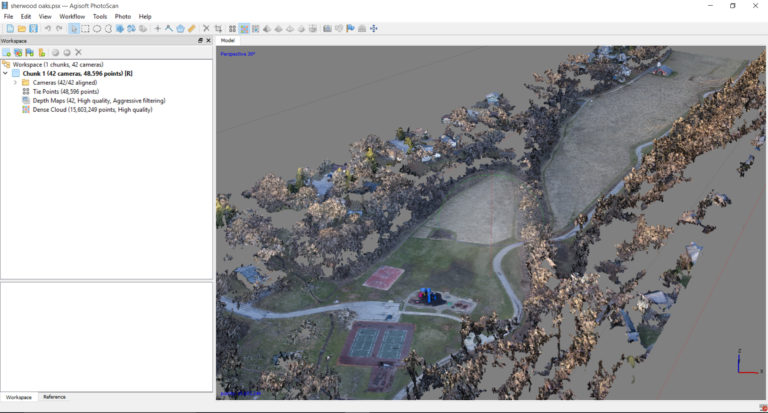Save the project with Save icon
This screenshot has height=413, width=768.
point(33,28)
